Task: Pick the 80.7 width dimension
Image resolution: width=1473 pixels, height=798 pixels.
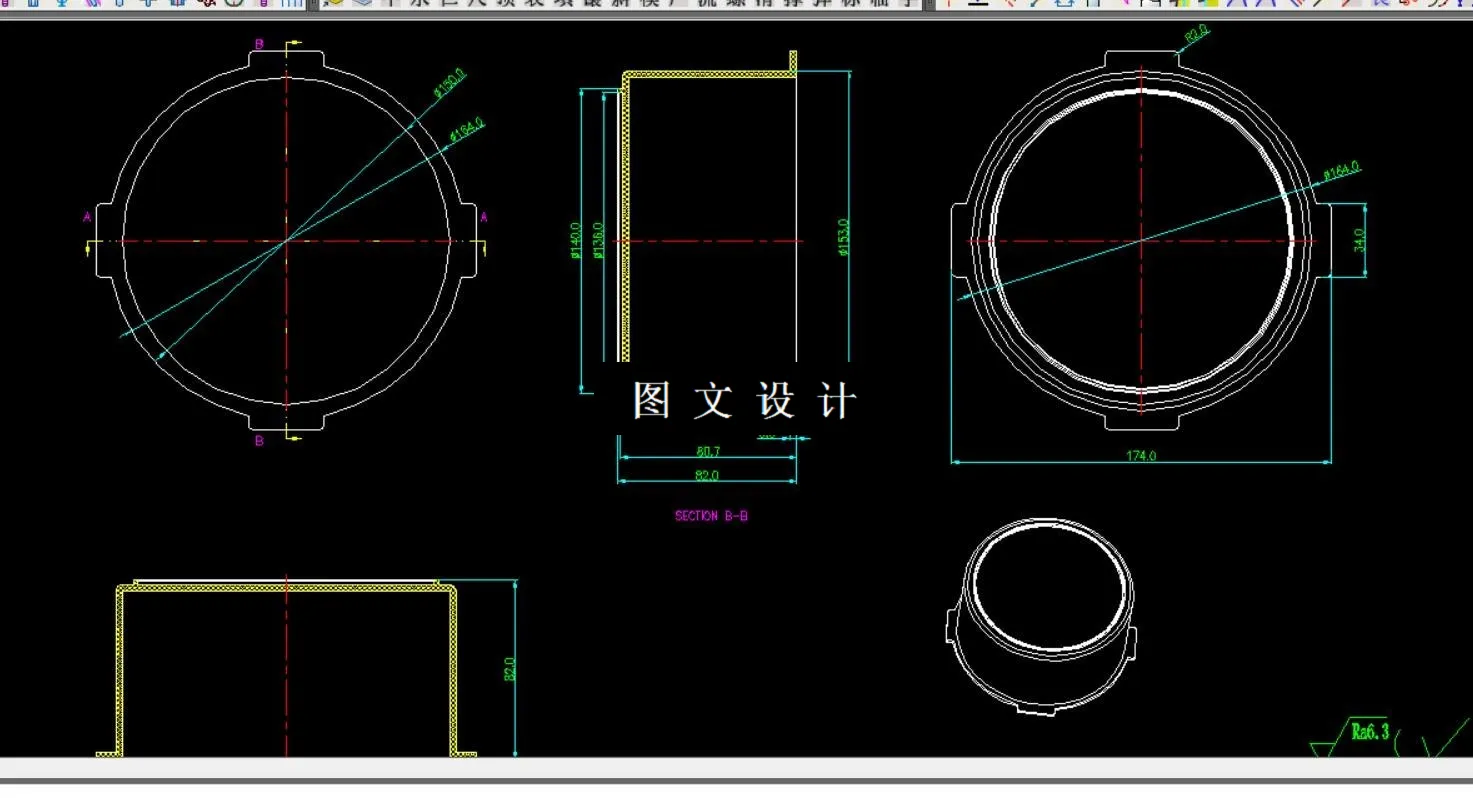Action: pyautogui.click(x=708, y=451)
